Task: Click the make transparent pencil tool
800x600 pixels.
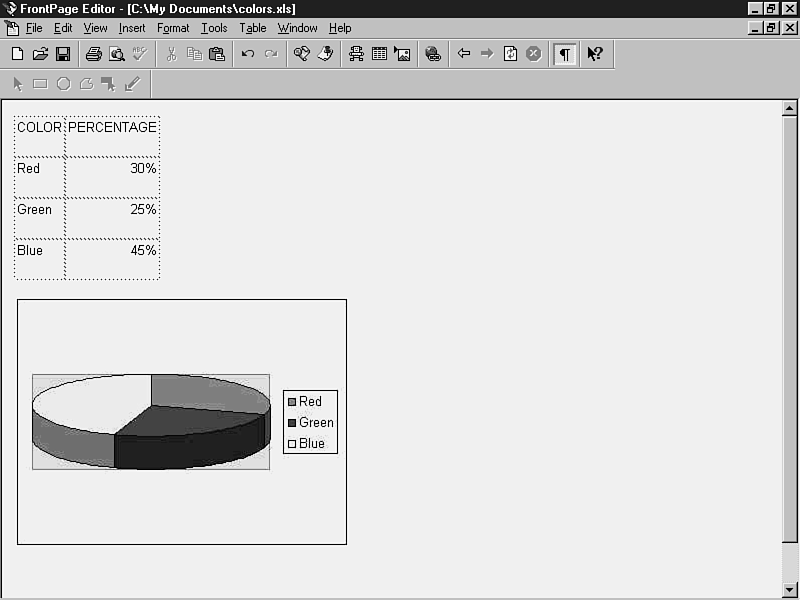Action: point(132,84)
